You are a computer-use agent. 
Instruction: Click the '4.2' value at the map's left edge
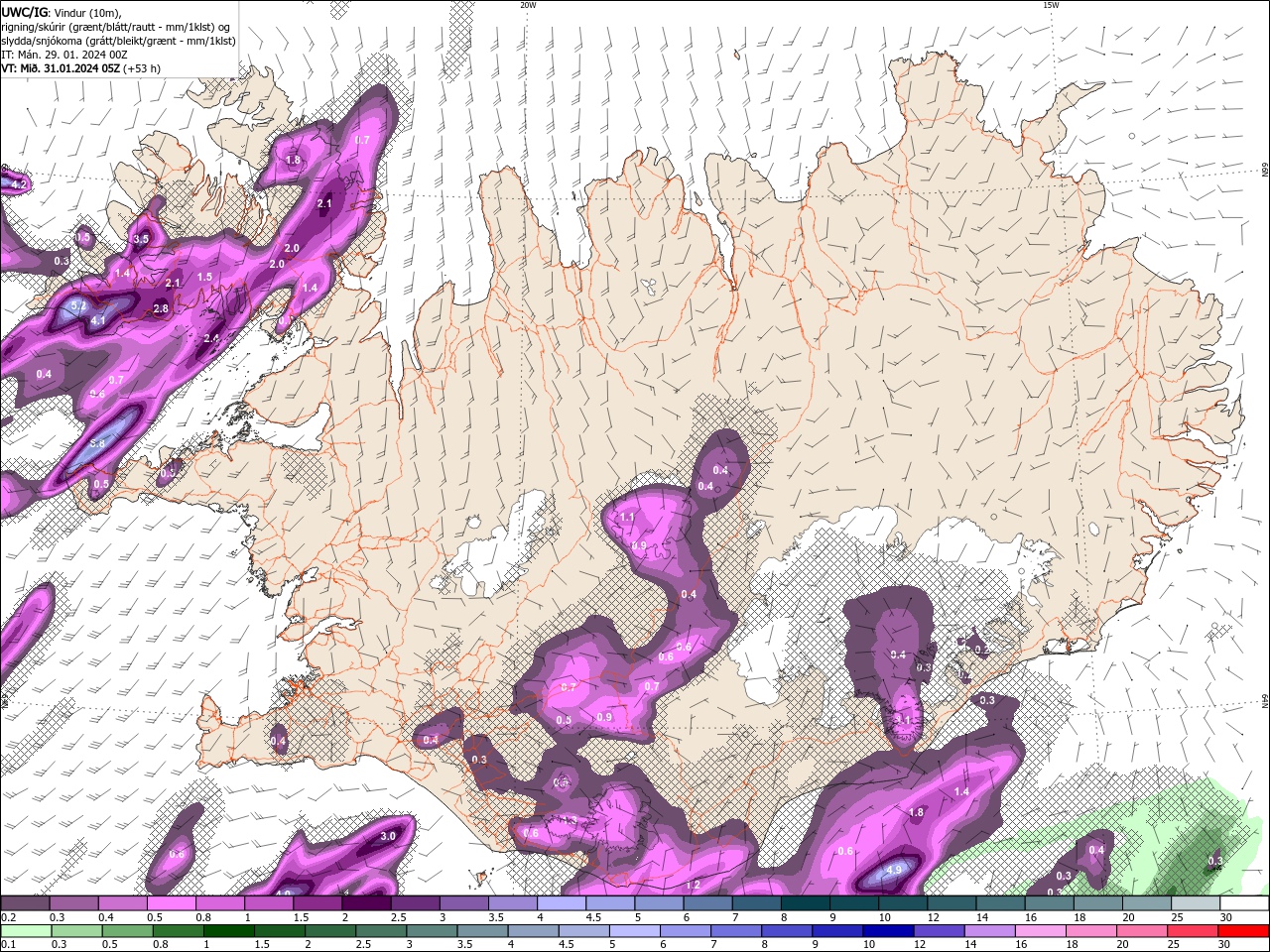18,184
